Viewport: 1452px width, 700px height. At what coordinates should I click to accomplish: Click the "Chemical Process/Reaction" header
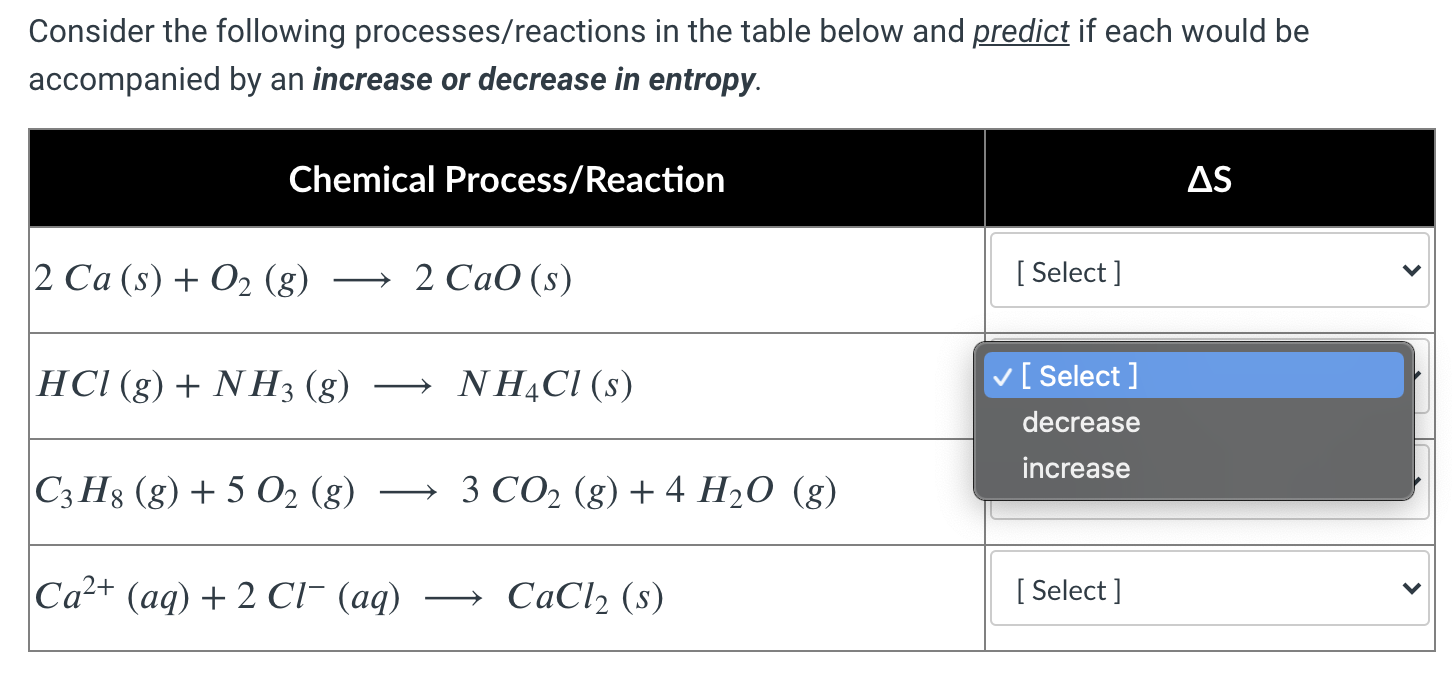(507, 179)
